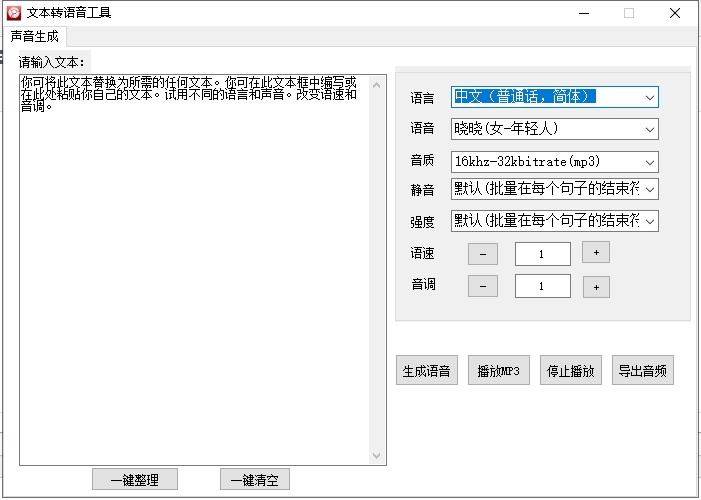701x500 pixels.
Task: Click the 语速 speed value field
Action: [x=542, y=254]
